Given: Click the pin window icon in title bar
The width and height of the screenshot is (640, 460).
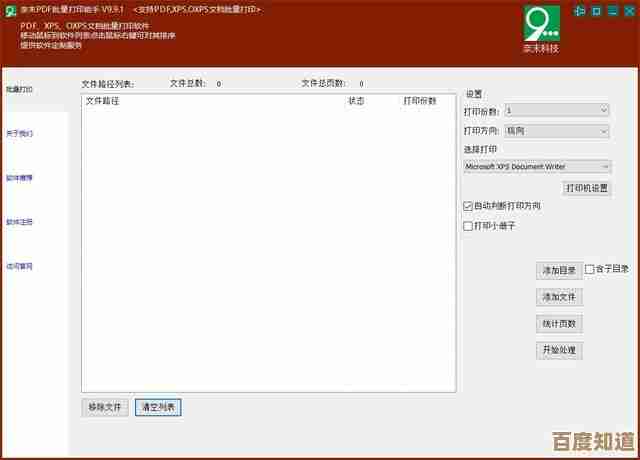Looking at the screenshot, I should (x=582, y=11).
